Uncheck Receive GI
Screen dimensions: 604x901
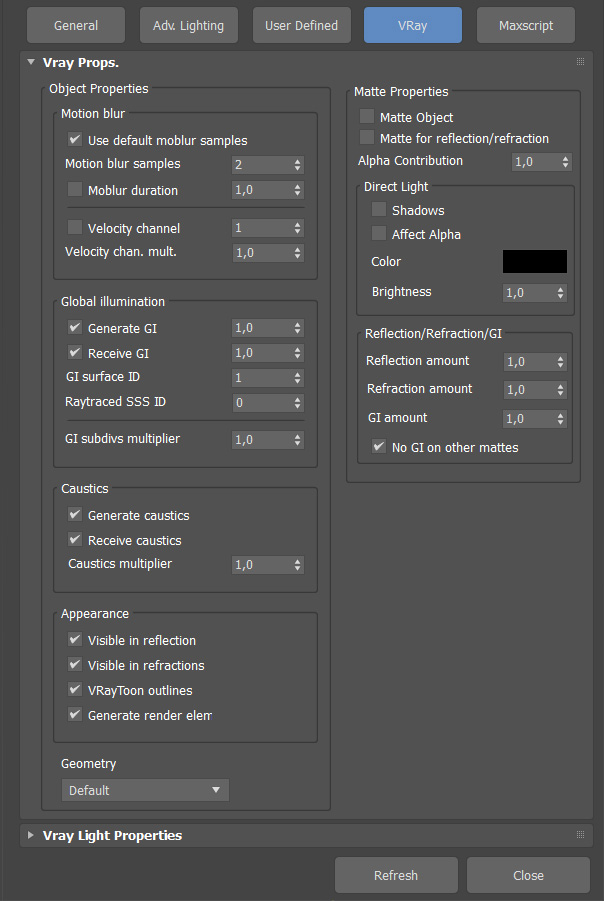coord(75,352)
